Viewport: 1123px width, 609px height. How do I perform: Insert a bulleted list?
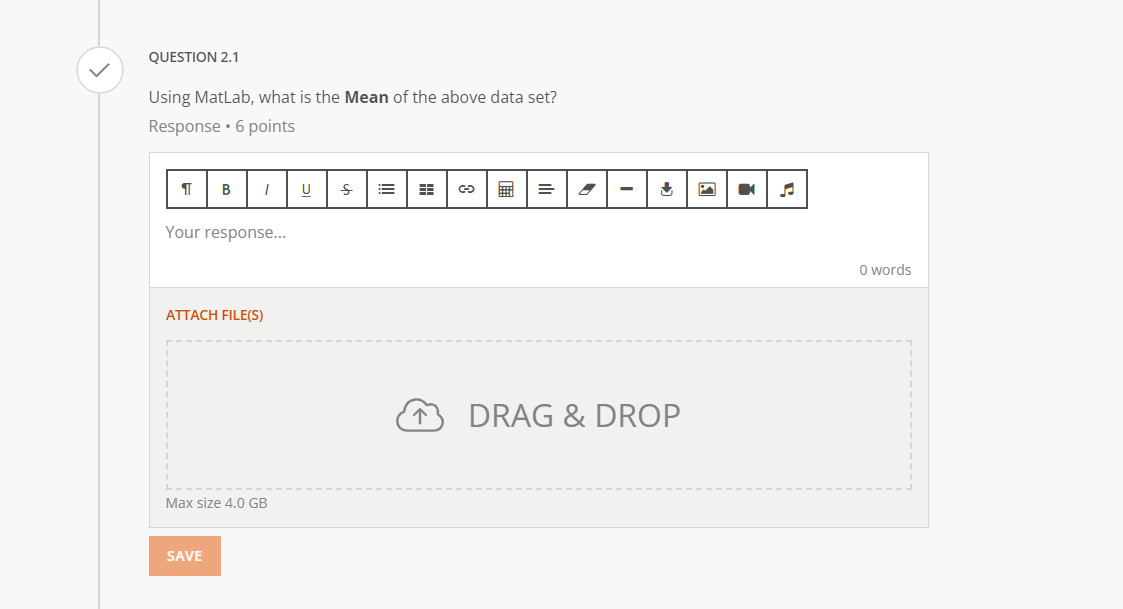(x=387, y=189)
